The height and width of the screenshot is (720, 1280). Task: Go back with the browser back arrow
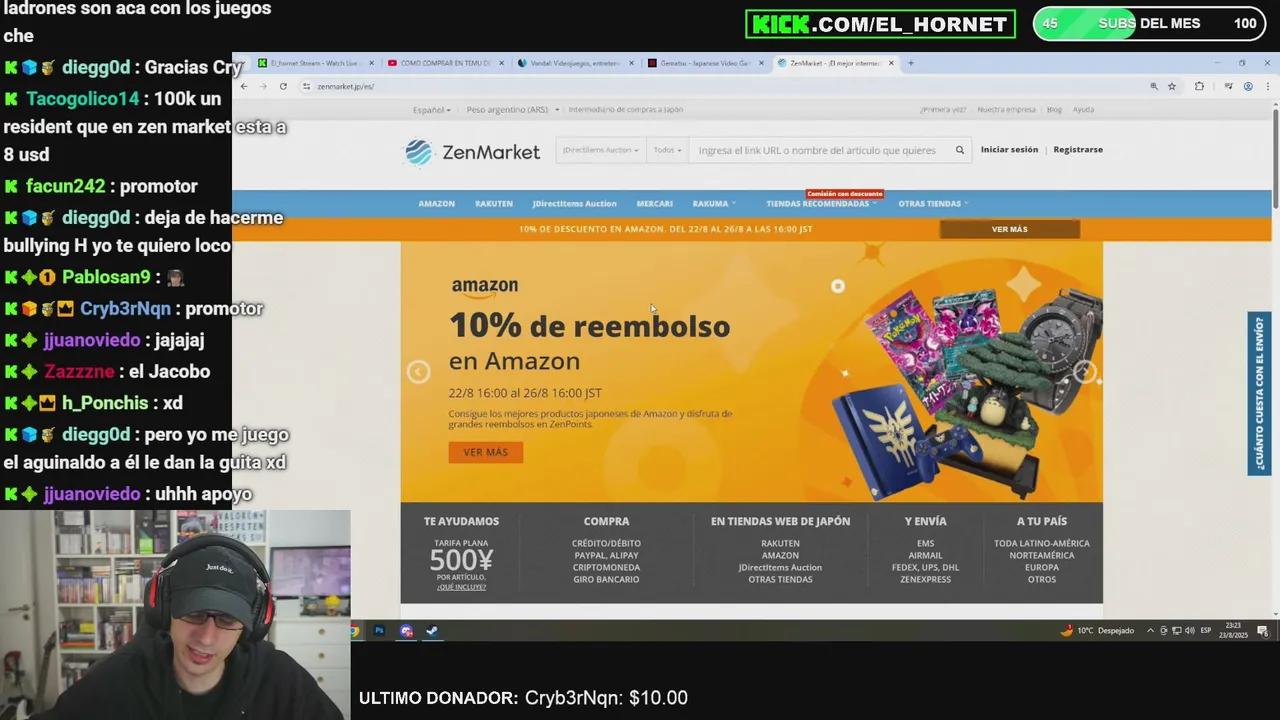coord(244,86)
